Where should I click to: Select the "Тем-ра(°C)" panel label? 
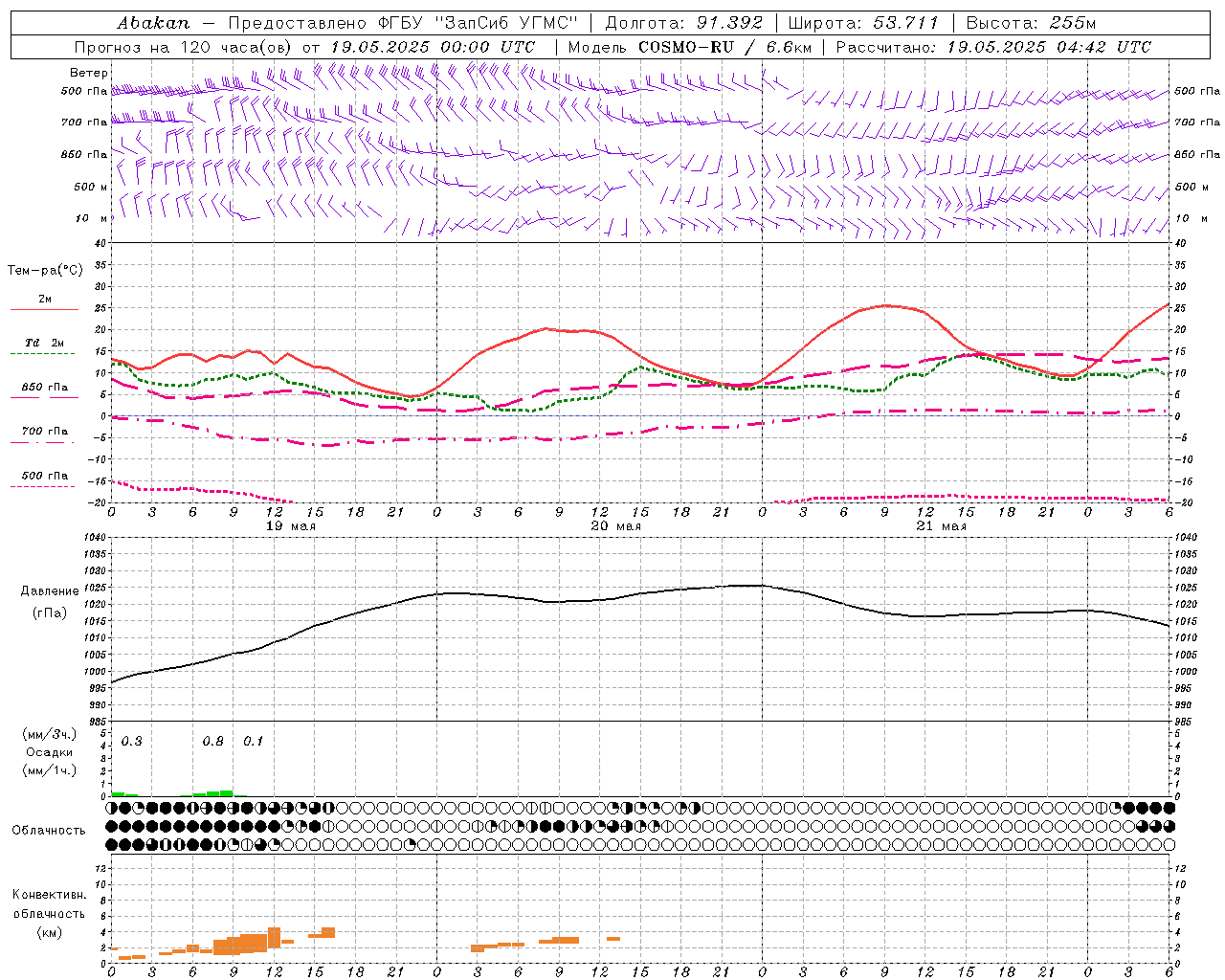45,271
